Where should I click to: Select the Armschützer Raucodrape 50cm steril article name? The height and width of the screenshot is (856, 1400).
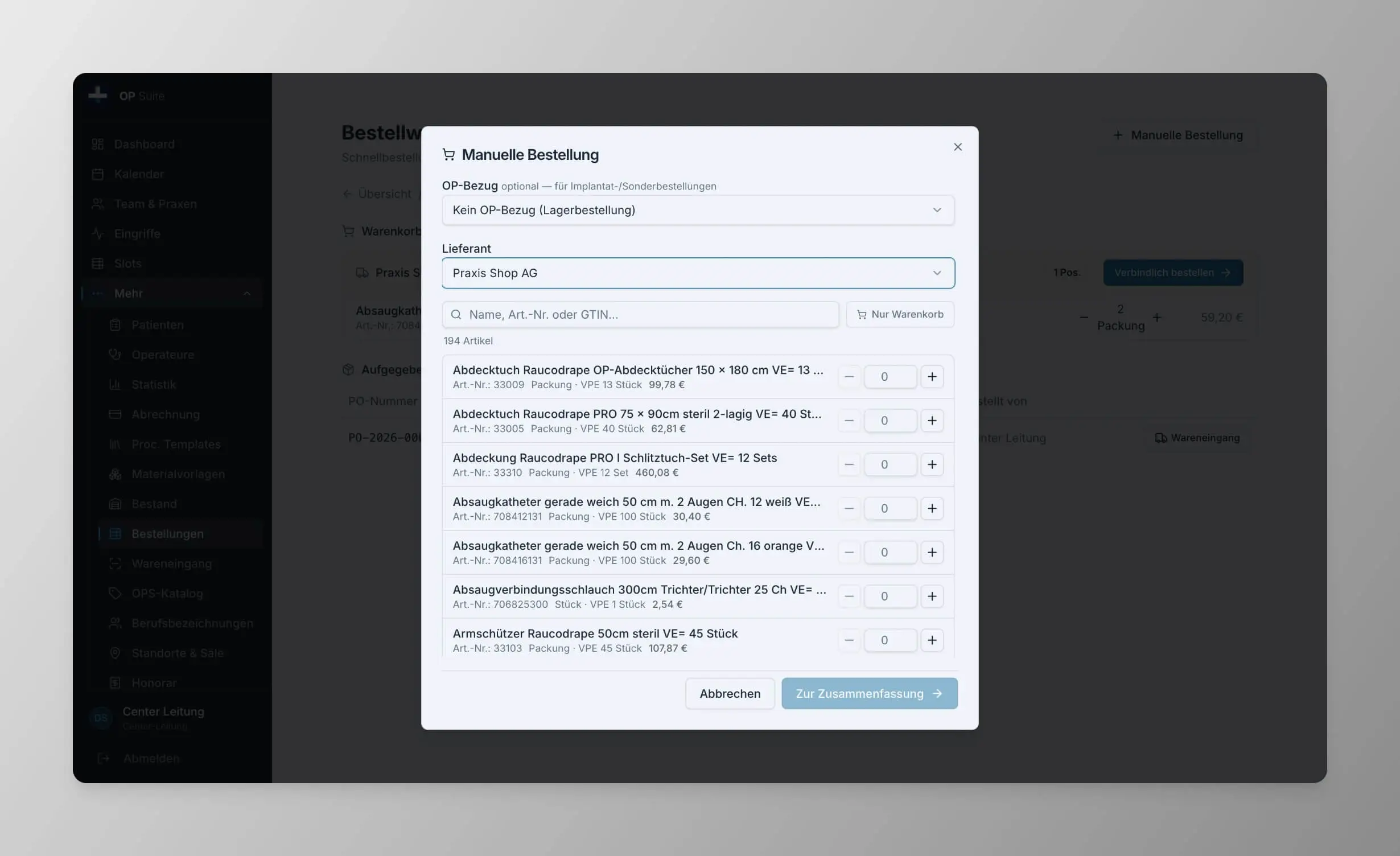[595, 633]
